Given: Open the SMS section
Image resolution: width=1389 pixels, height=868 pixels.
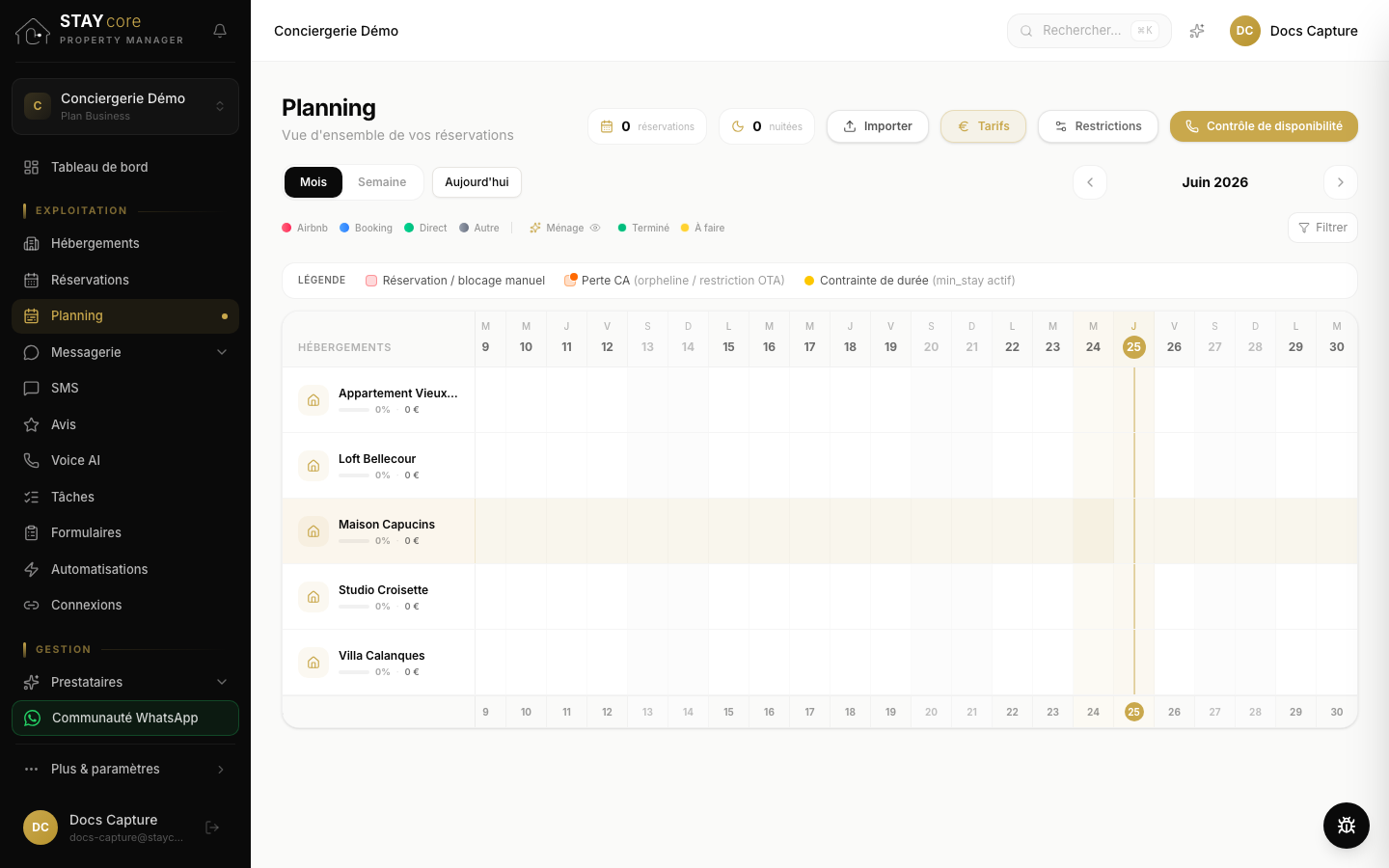Looking at the screenshot, I should tap(125, 388).
